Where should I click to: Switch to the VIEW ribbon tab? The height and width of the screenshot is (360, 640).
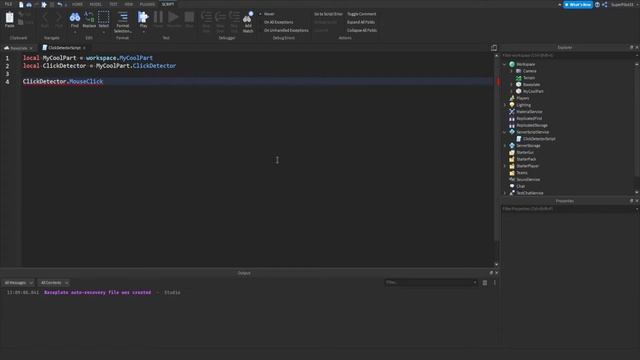coord(129,4)
